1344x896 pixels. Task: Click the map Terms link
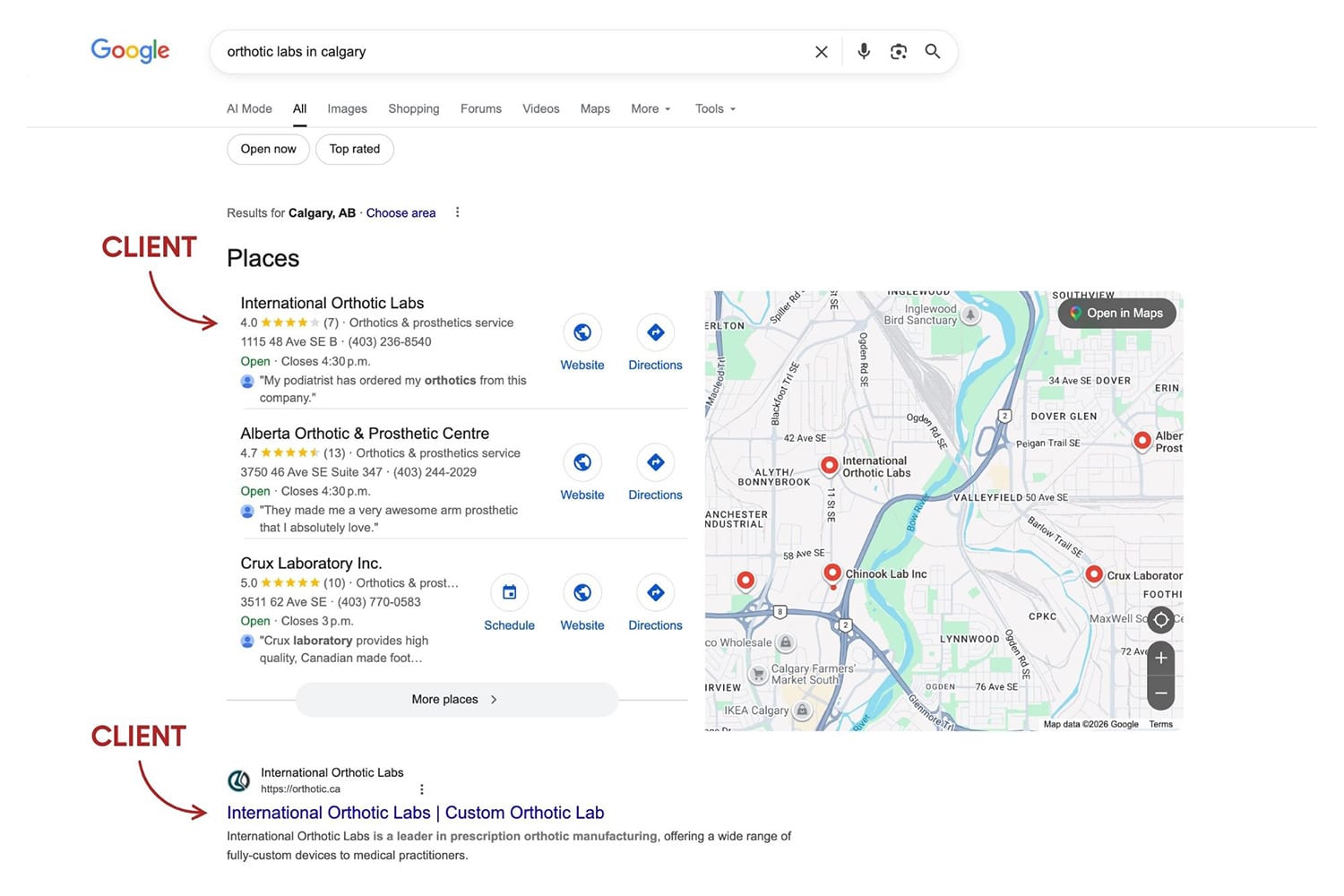tap(1160, 724)
